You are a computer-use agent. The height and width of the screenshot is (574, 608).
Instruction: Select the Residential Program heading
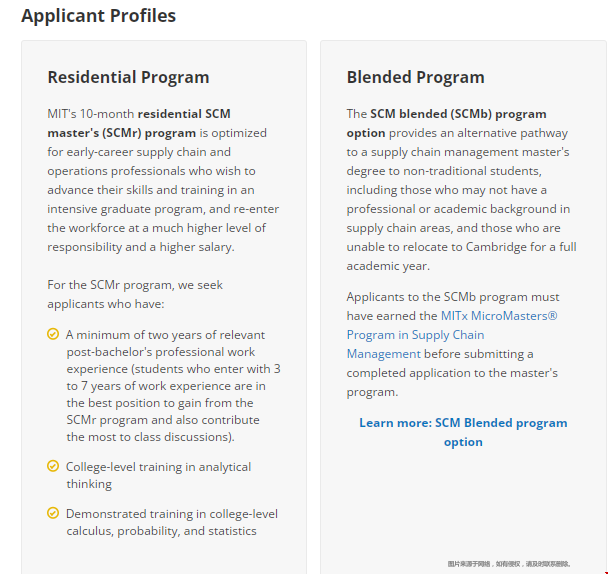coord(128,77)
